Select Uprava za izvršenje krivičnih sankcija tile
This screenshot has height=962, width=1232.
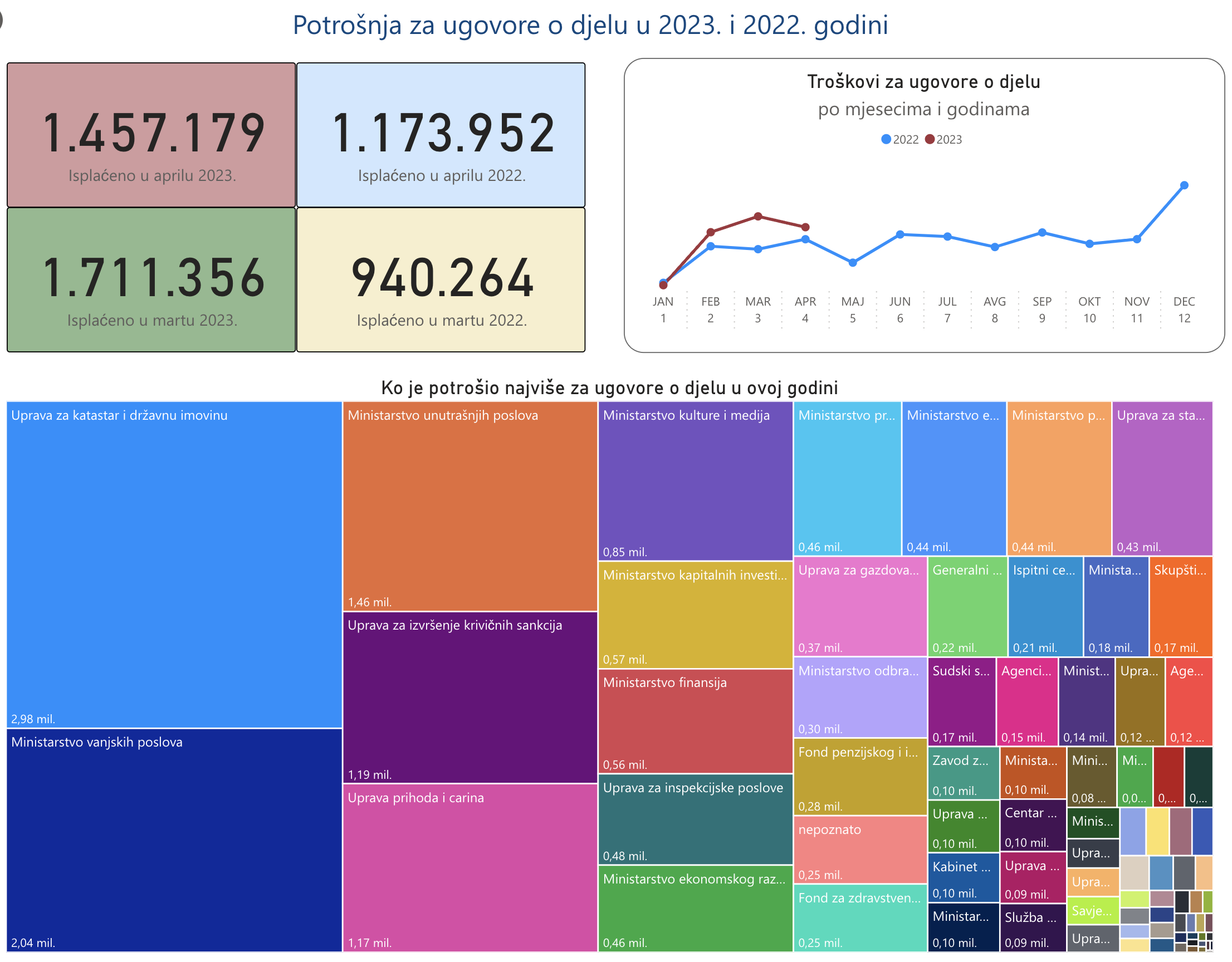(470, 698)
